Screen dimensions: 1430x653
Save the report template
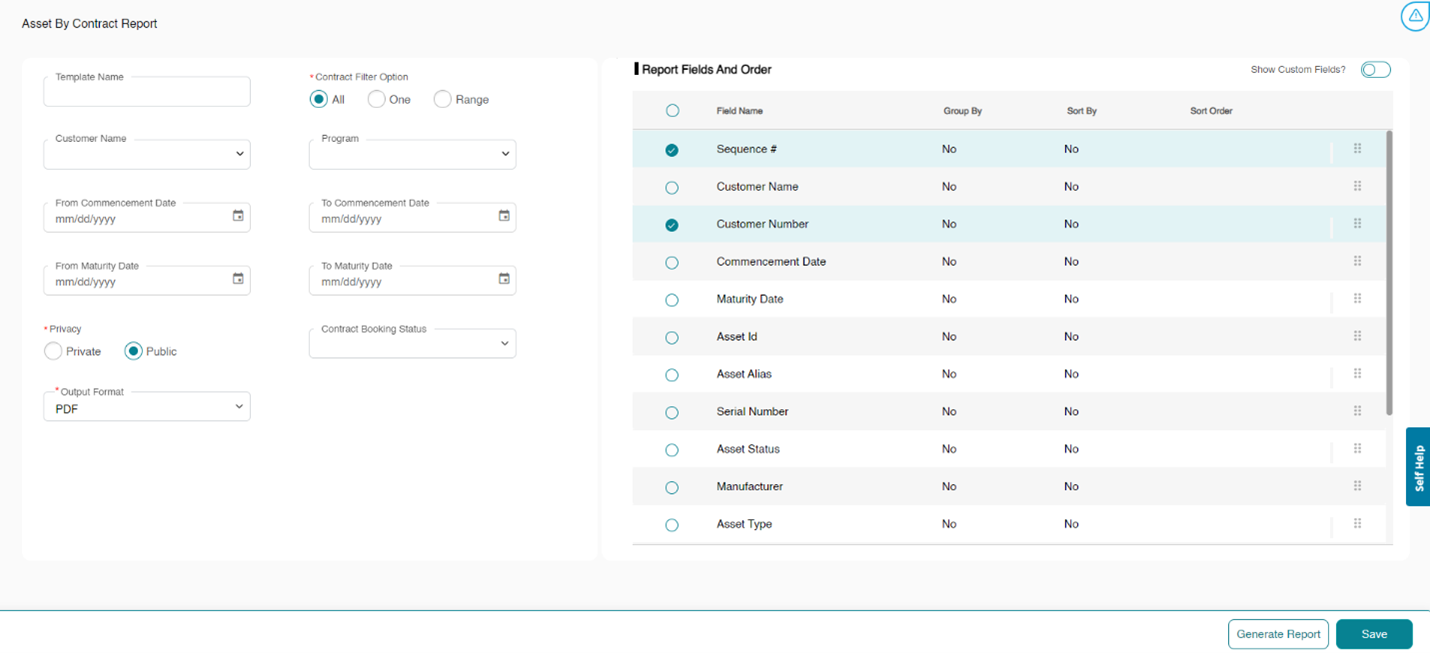[1373, 634]
